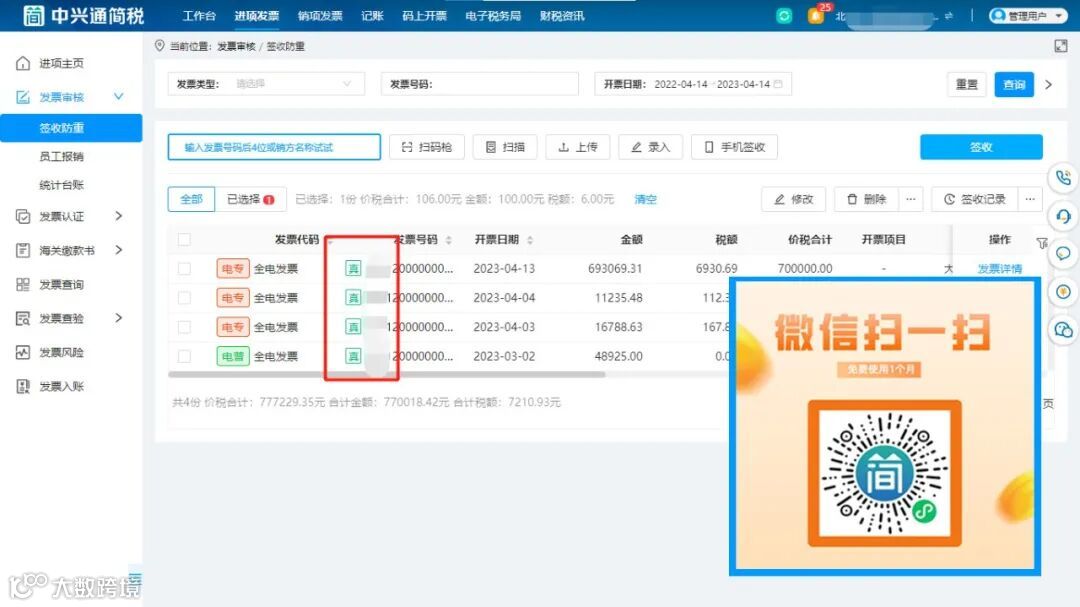The height and width of the screenshot is (607, 1080).
Task: Expand more search filters arrow beside 查询
Action: pyautogui.click(x=1048, y=85)
